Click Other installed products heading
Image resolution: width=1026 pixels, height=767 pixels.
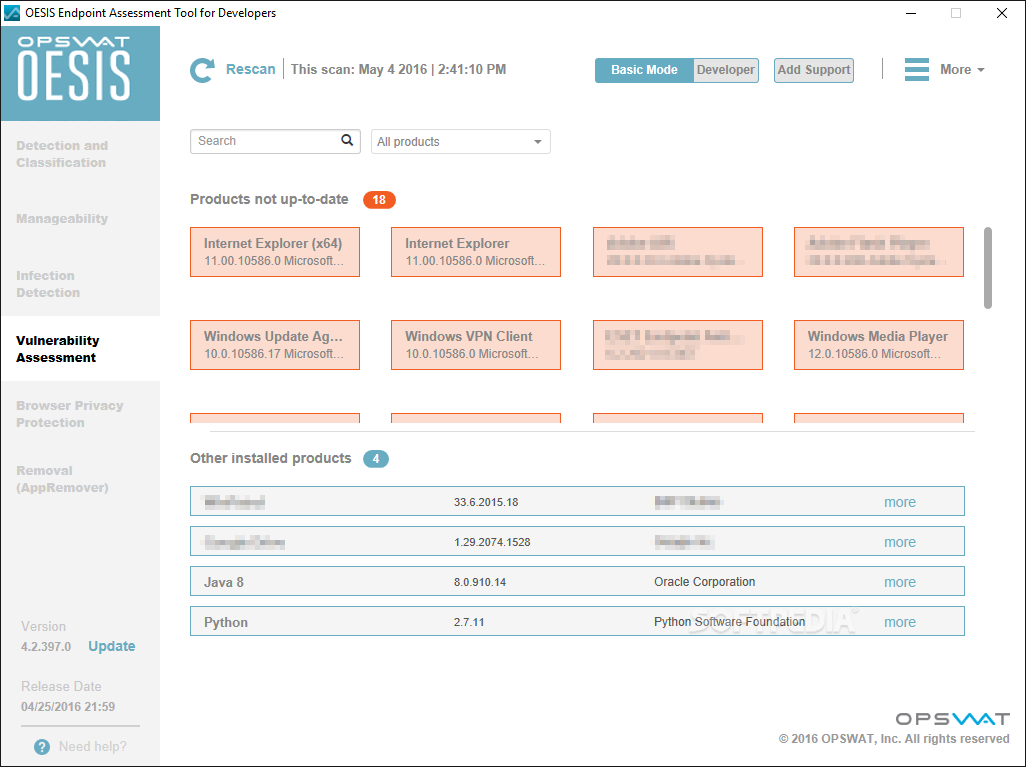pos(271,459)
